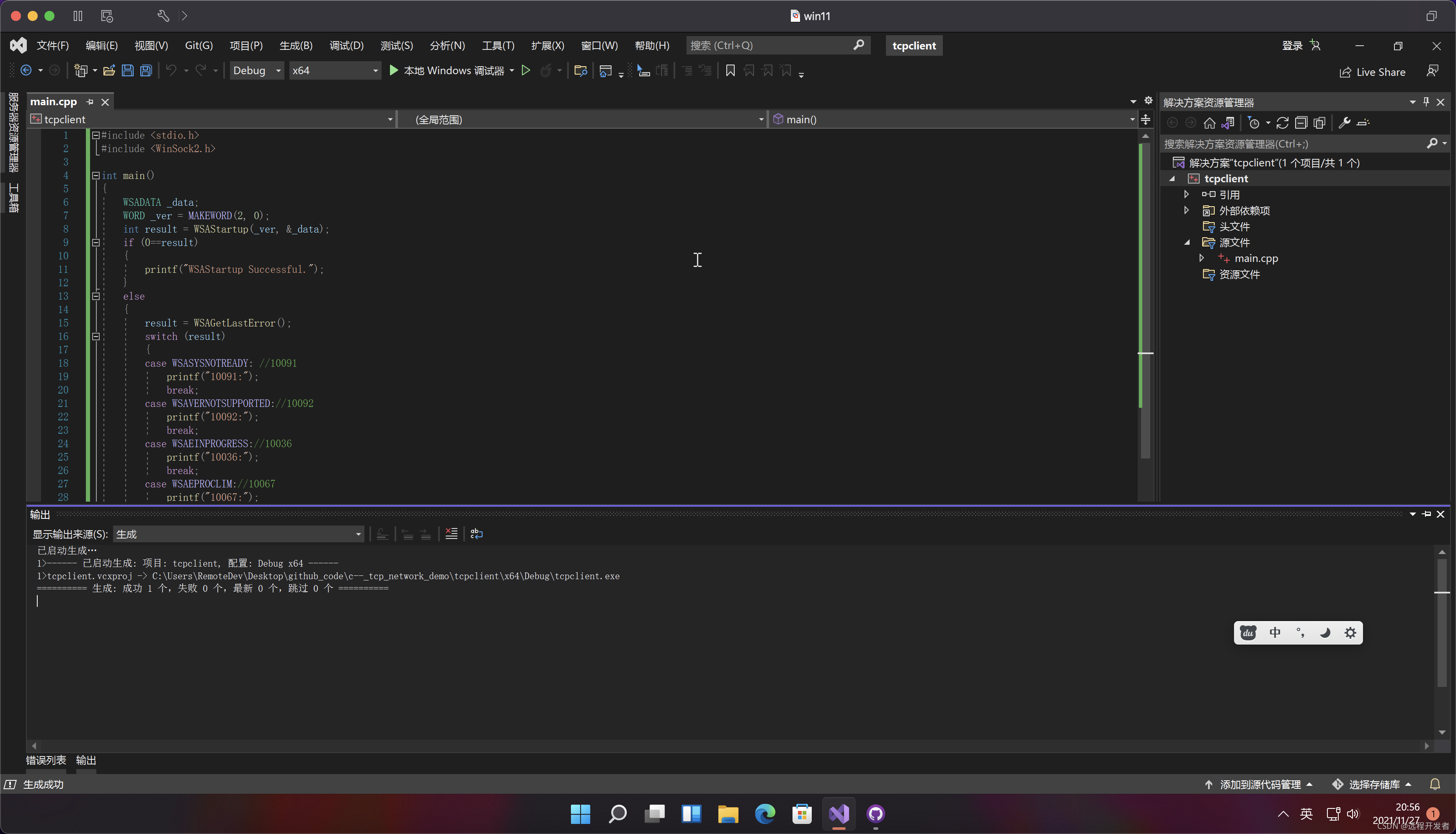Switch to the 错误列表 tab
The height and width of the screenshot is (834, 1456).
[46, 760]
